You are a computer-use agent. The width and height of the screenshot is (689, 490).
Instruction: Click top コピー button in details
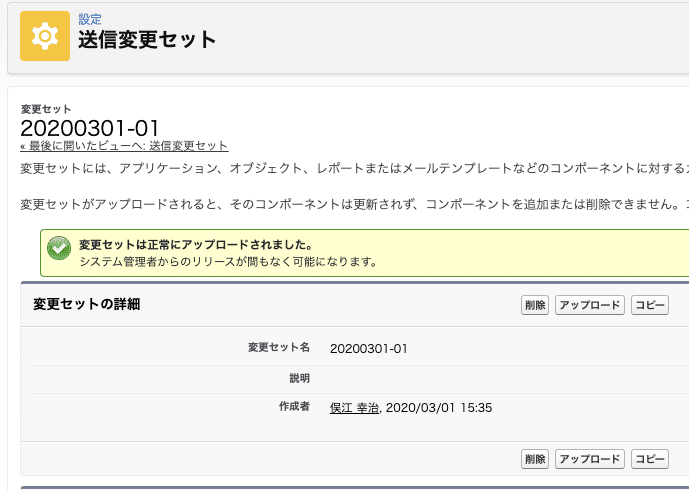click(x=650, y=305)
